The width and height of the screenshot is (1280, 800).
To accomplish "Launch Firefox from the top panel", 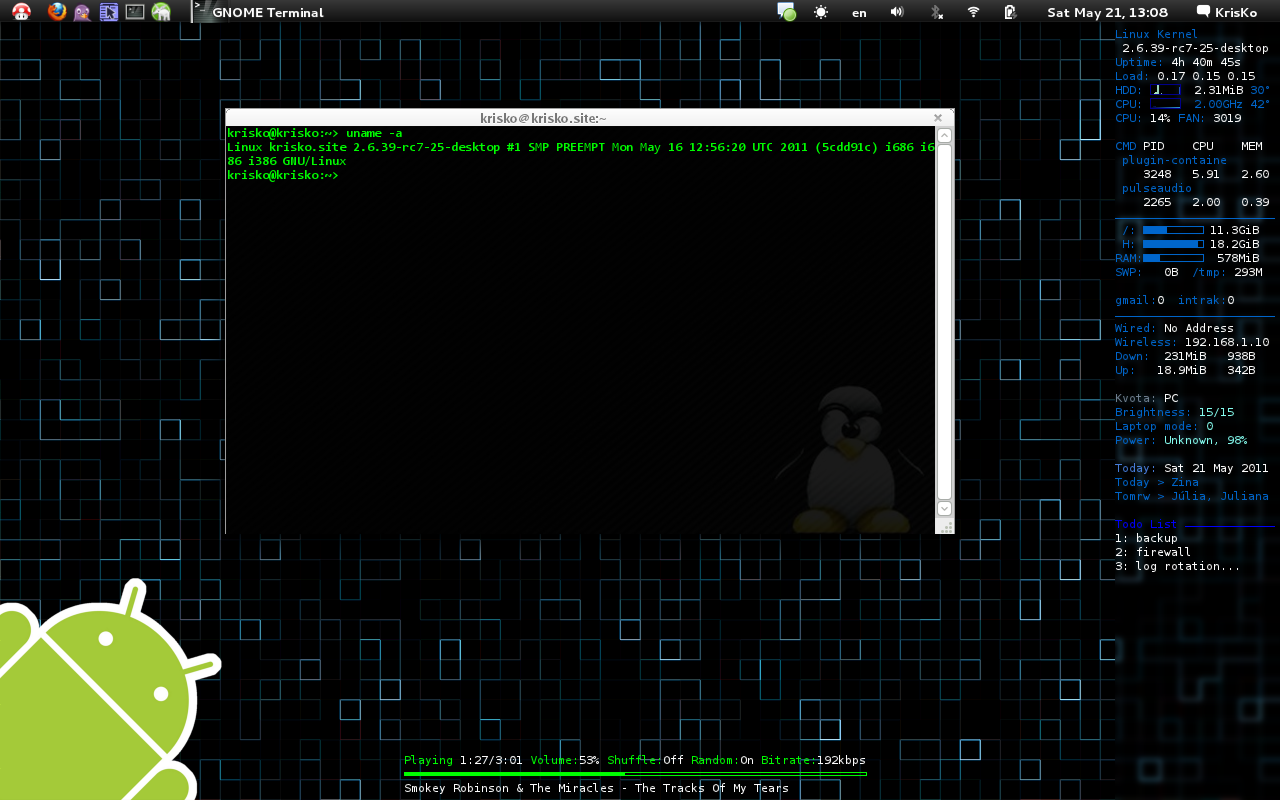I will 57,12.
